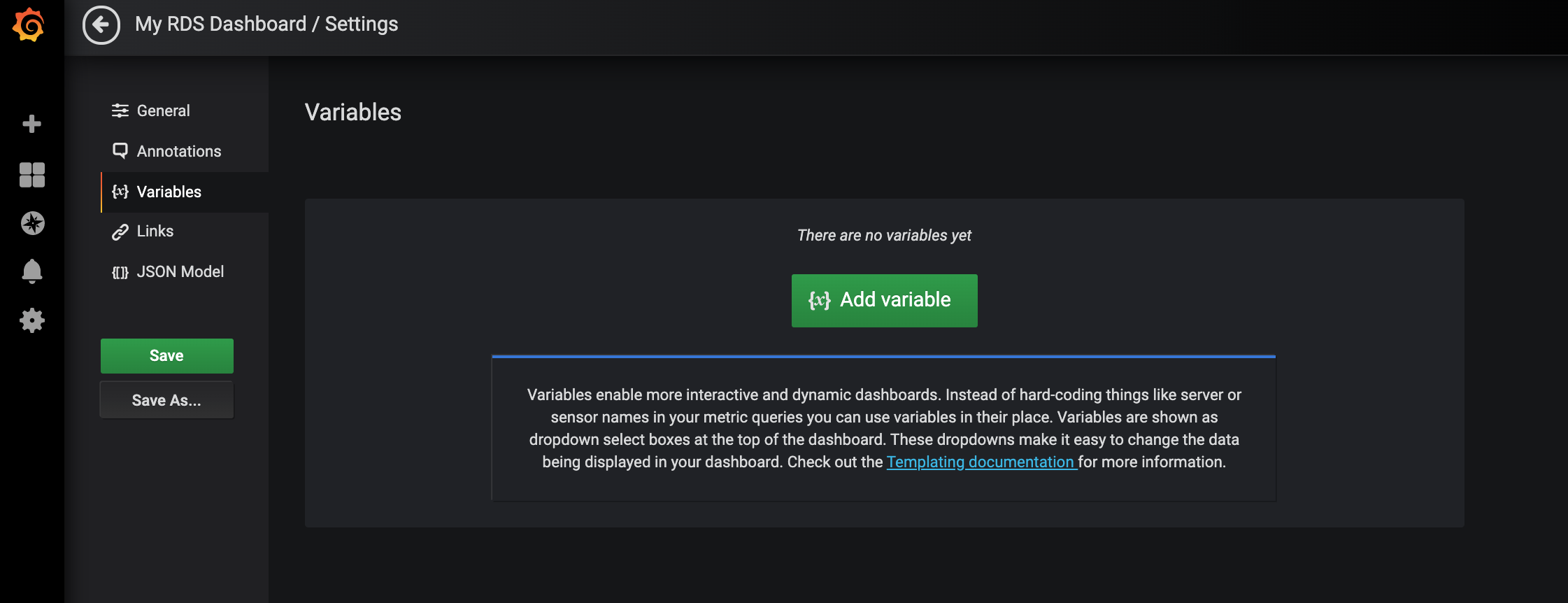
Task: Go back using the arrow button
Action: point(101,25)
